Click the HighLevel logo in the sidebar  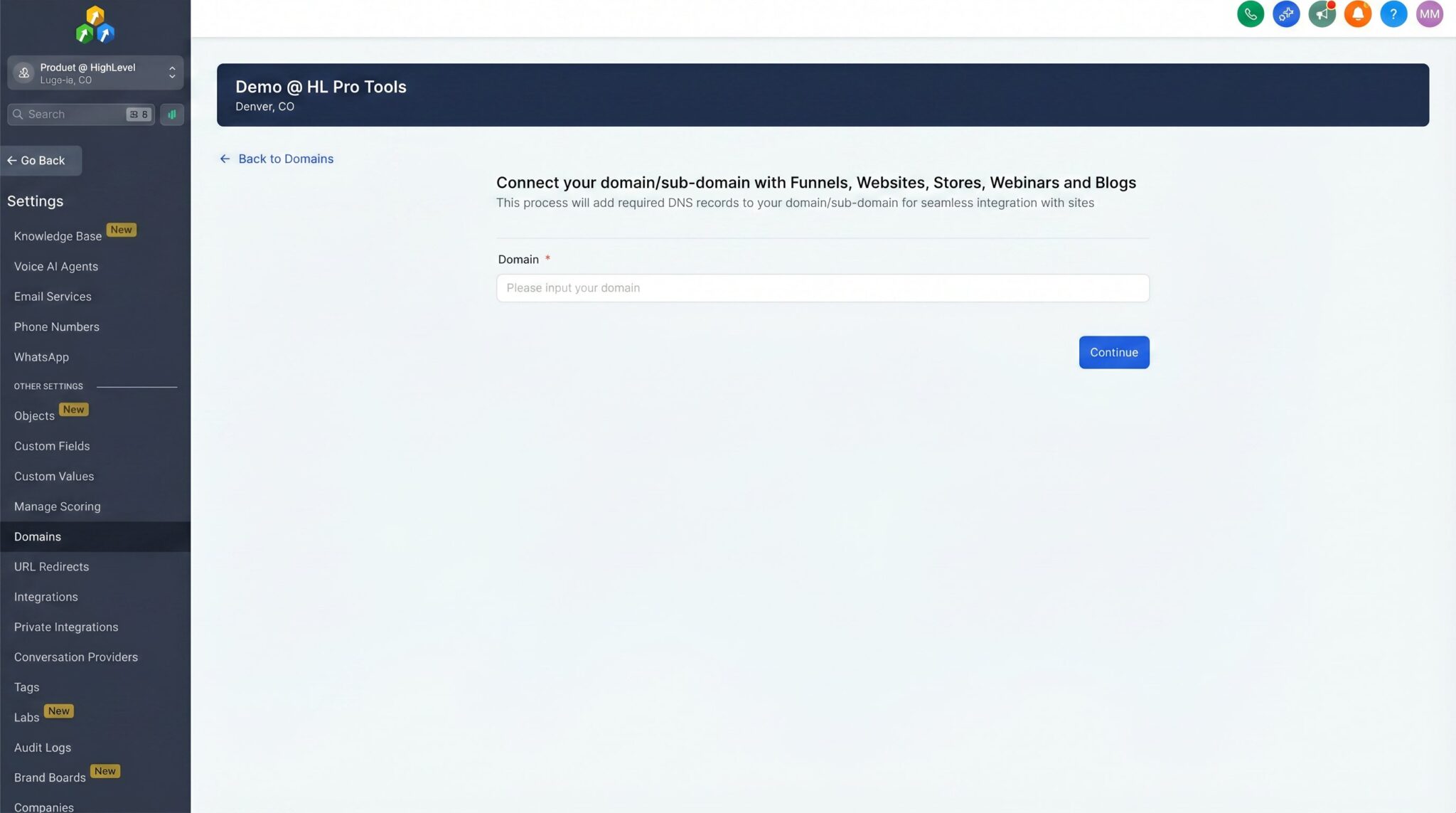[95, 25]
